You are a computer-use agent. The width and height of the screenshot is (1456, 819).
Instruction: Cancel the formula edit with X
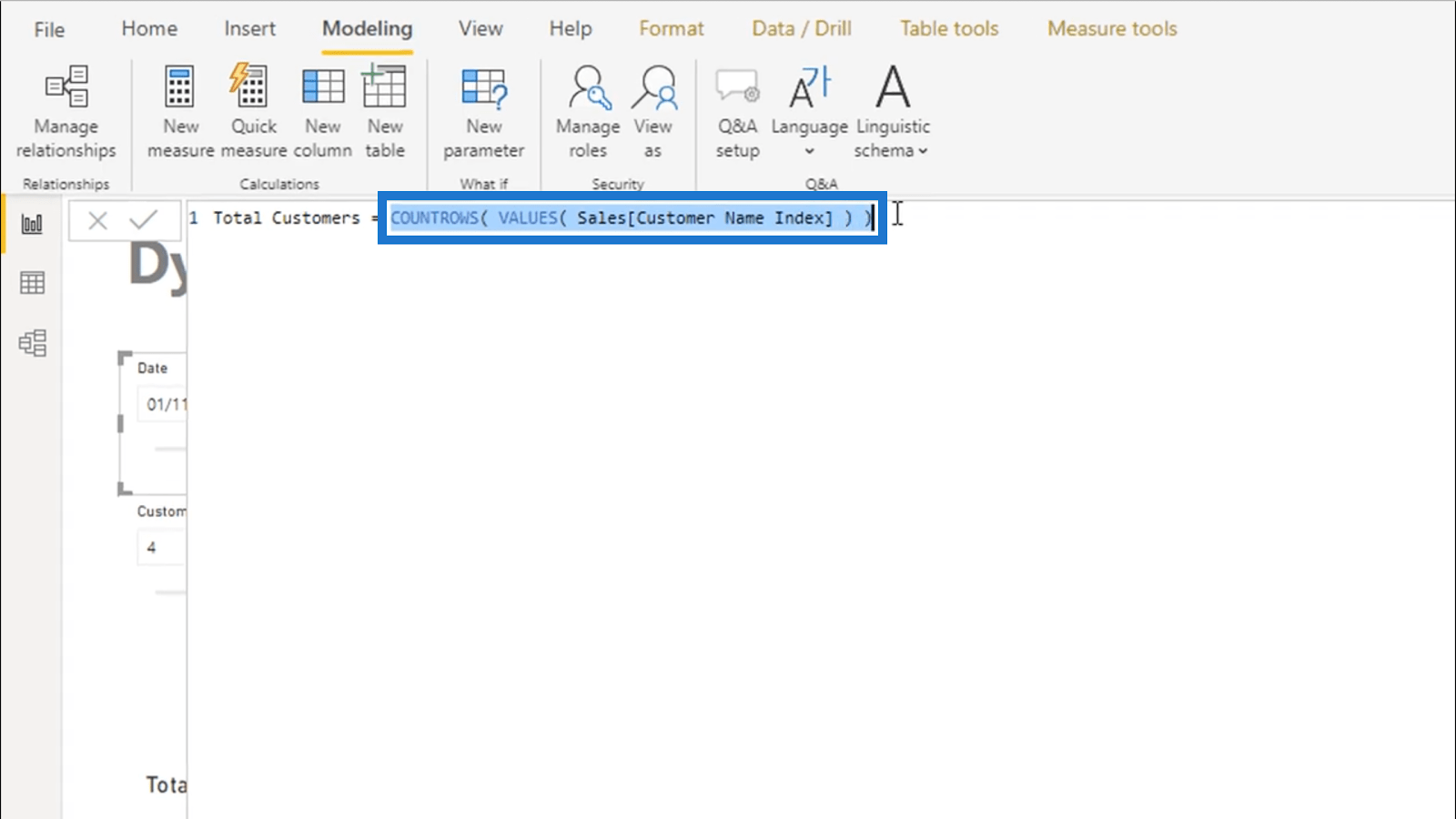pyautogui.click(x=98, y=220)
